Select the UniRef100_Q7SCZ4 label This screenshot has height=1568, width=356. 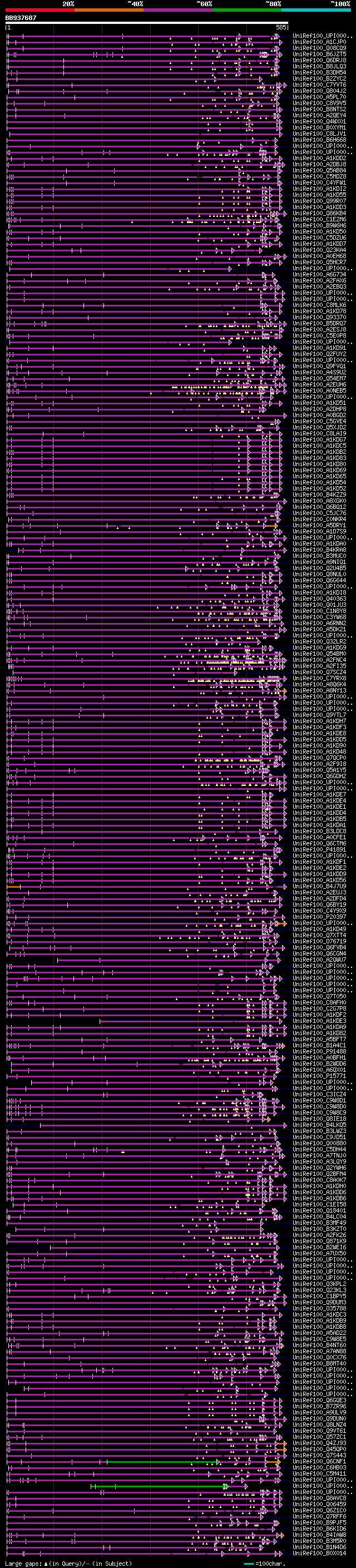coord(319,672)
